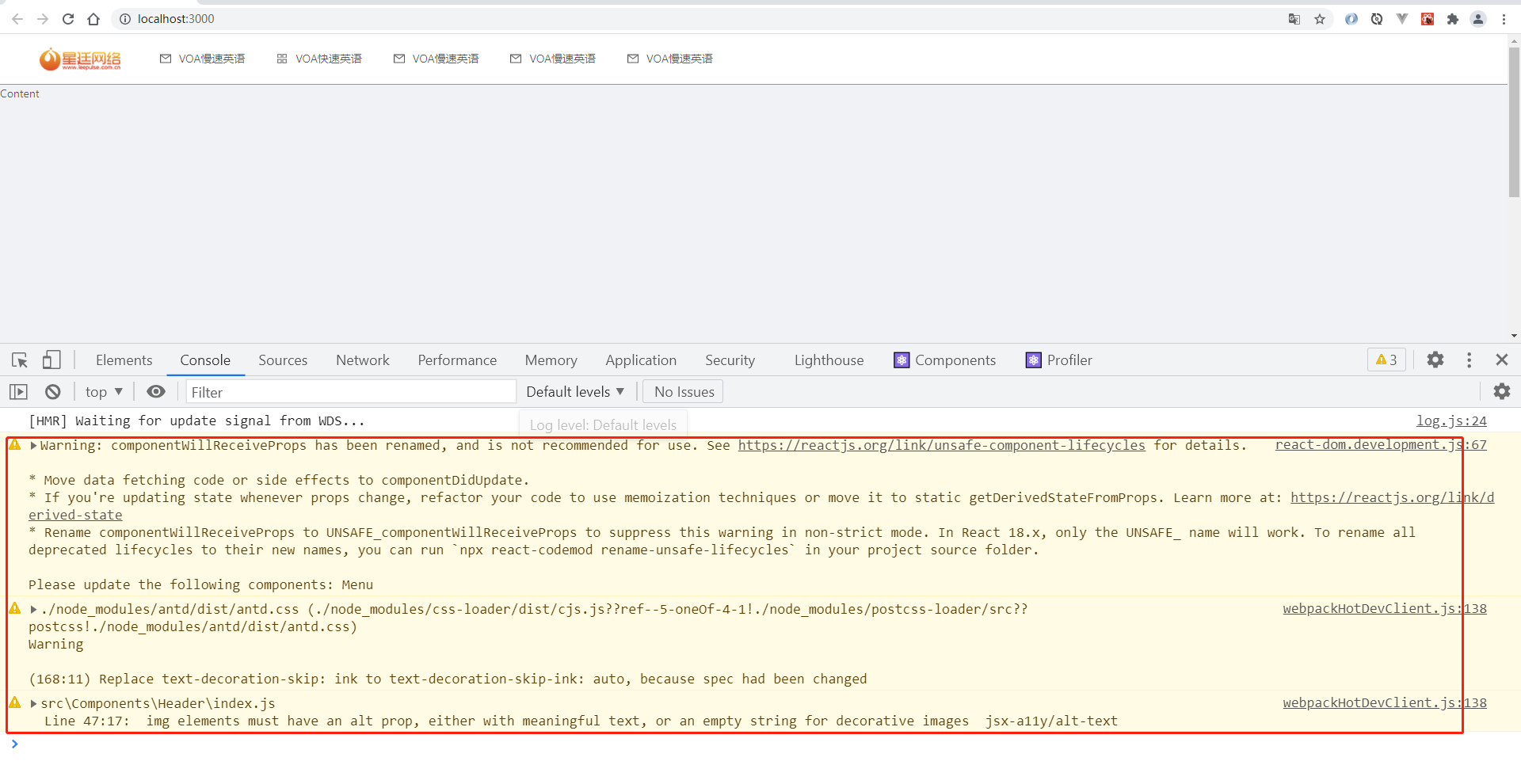This screenshot has width=1521, height=784.
Task: Open the blue ring extension icon
Action: tap(1351, 19)
